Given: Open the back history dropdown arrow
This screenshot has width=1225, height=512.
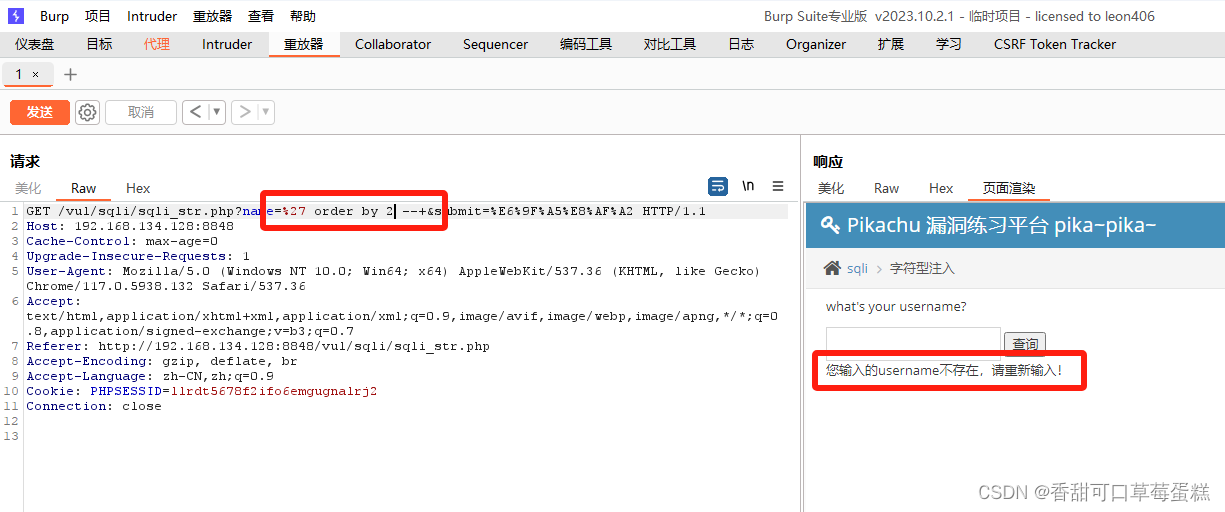Looking at the screenshot, I should 216,112.
